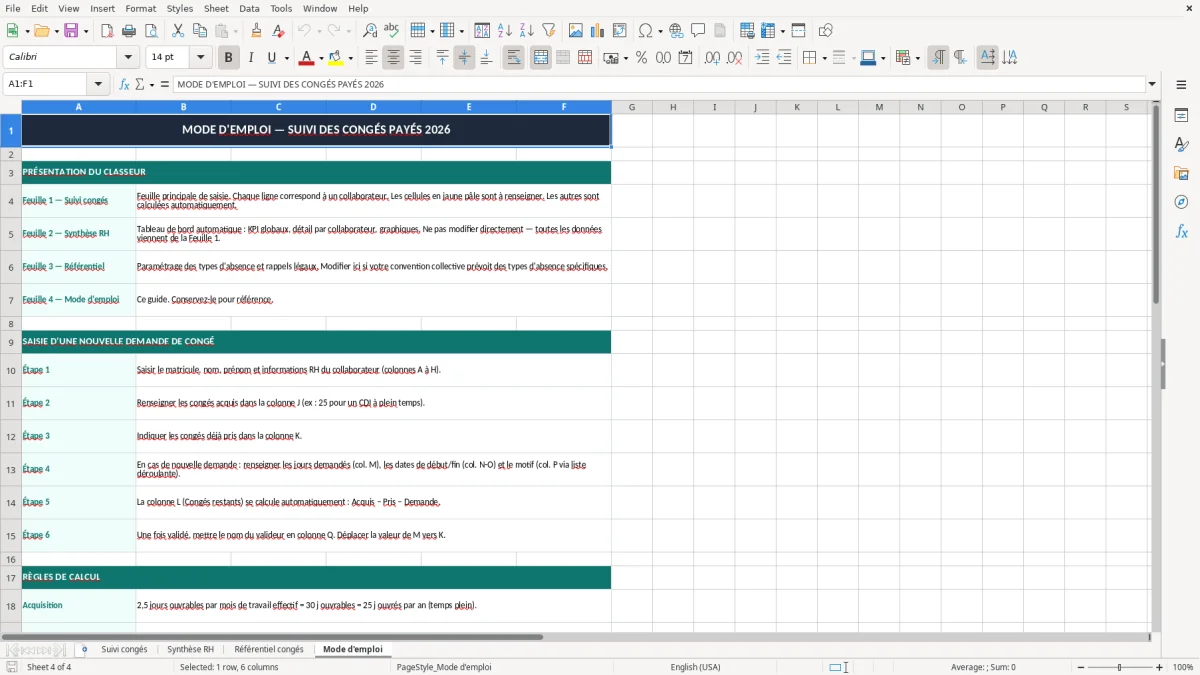1200x675 pixels.
Task: Click column G header
Action: (632, 107)
